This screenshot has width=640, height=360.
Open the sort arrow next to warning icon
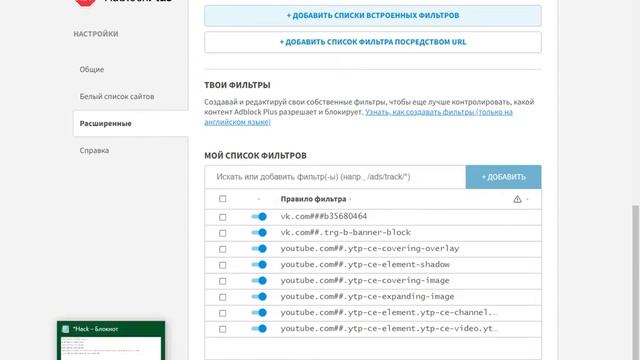(x=527, y=199)
